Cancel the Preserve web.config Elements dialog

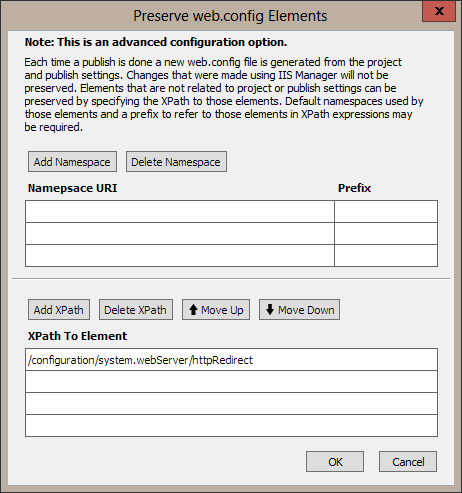408,462
